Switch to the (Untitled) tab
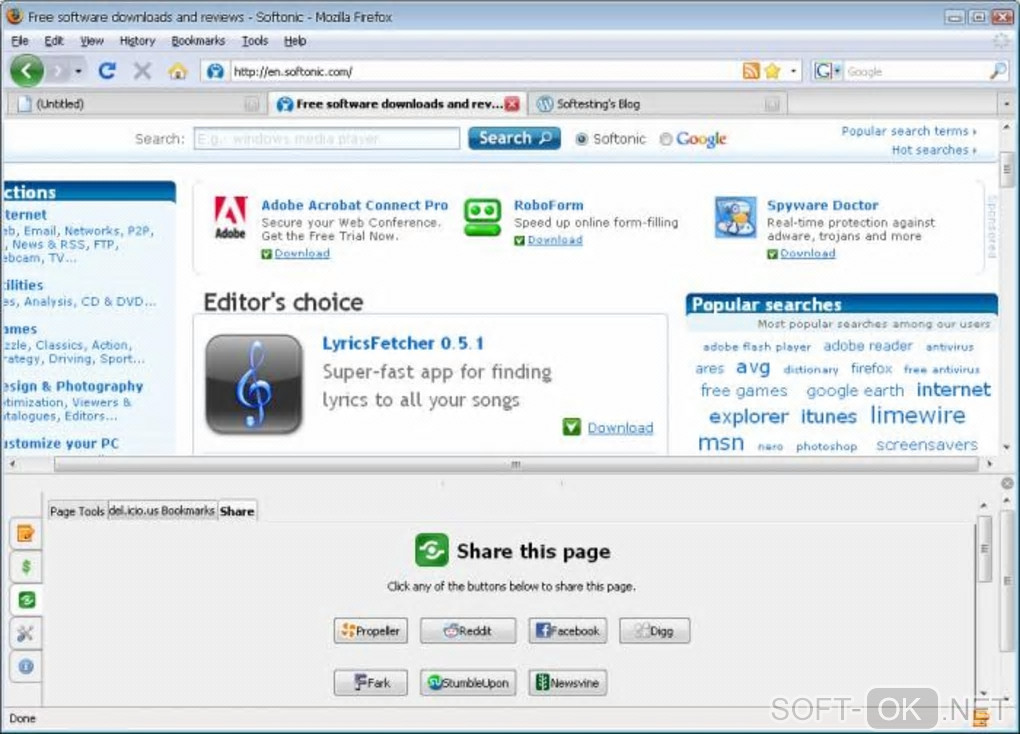This screenshot has height=734, width=1020. (x=137, y=103)
